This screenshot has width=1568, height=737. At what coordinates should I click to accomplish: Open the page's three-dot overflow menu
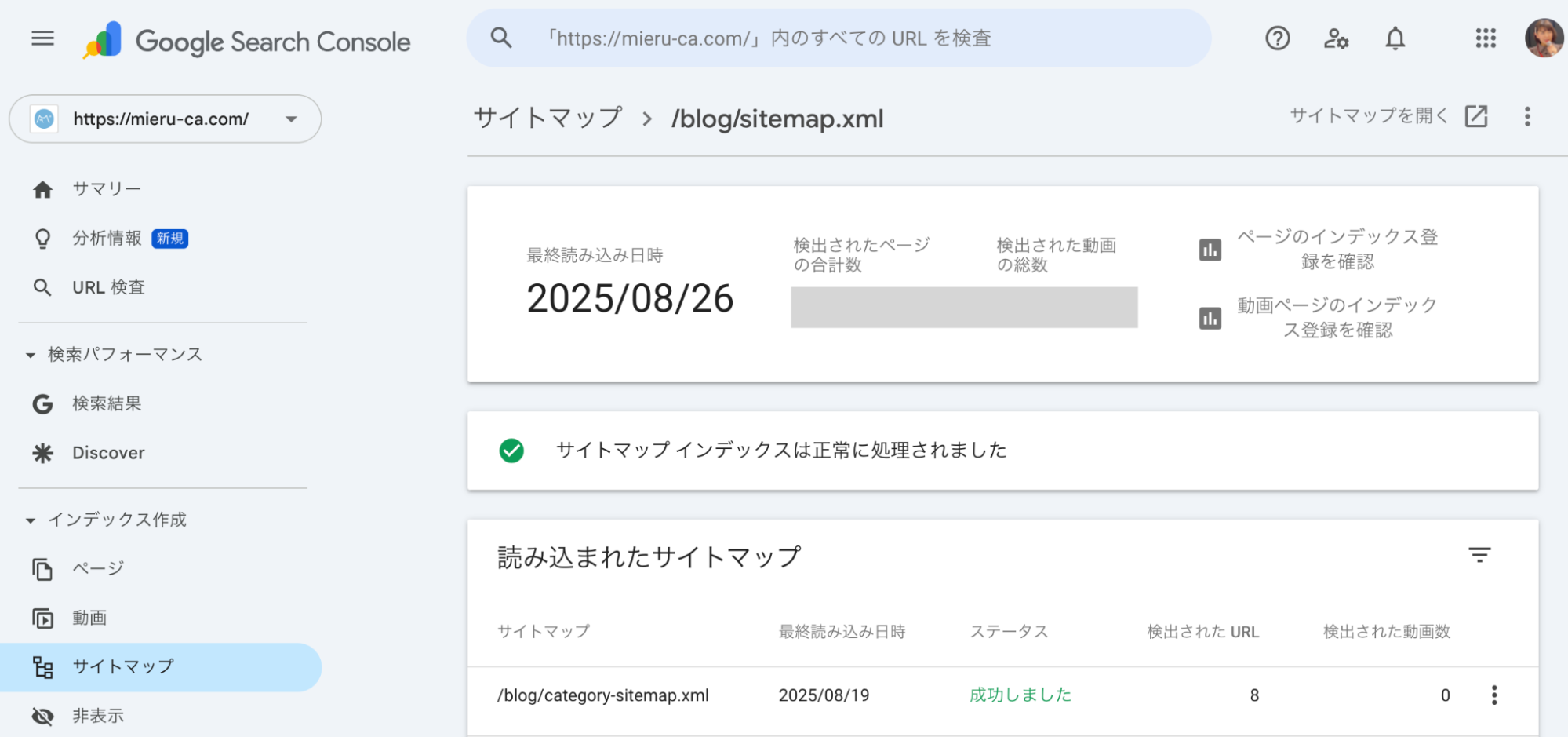(1527, 116)
